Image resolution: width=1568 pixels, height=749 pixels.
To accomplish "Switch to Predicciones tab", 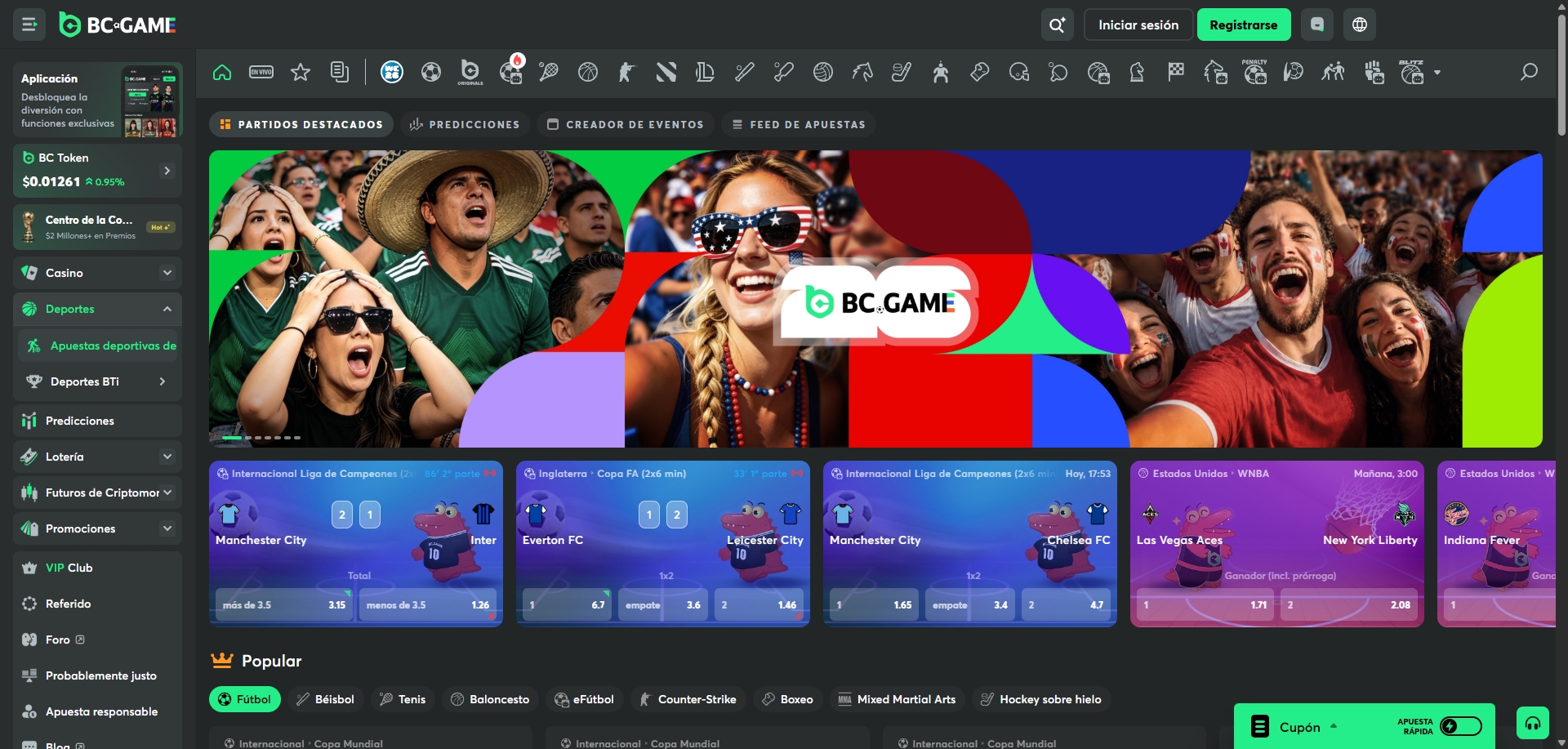I will (x=465, y=124).
